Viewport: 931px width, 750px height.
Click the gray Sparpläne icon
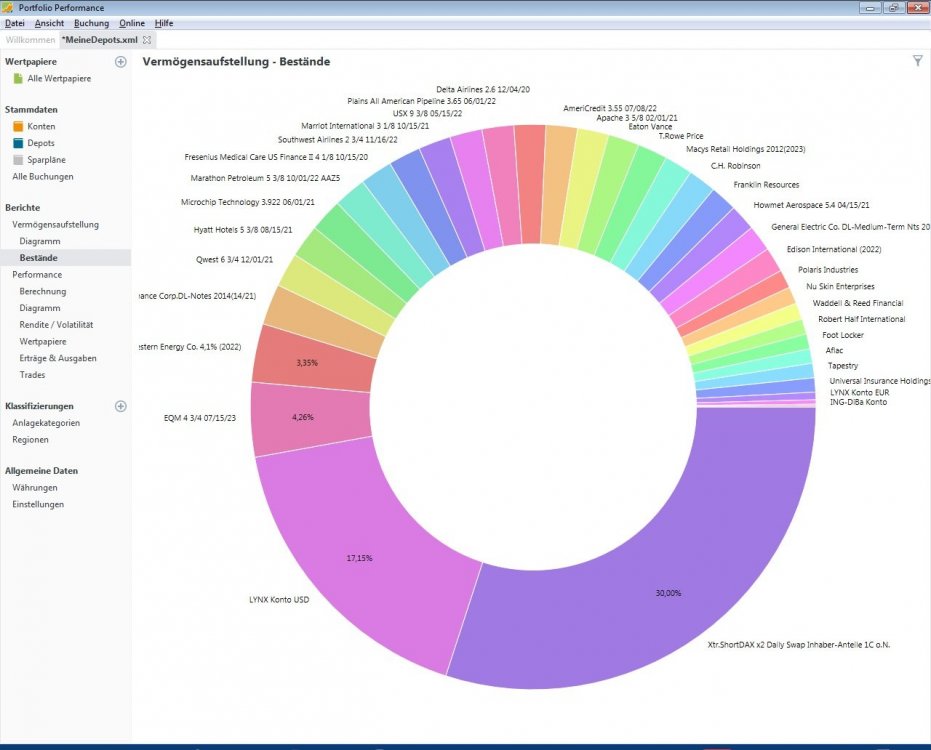coord(18,160)
